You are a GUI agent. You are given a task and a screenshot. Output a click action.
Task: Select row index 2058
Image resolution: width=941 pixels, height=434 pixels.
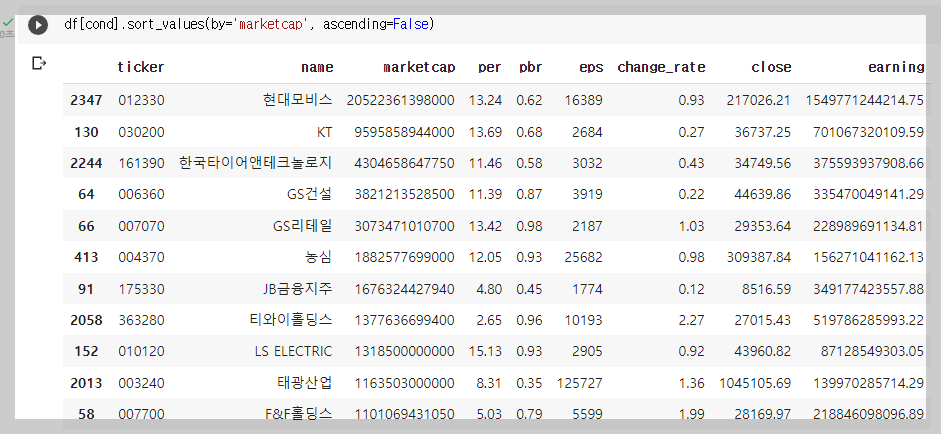86,320
